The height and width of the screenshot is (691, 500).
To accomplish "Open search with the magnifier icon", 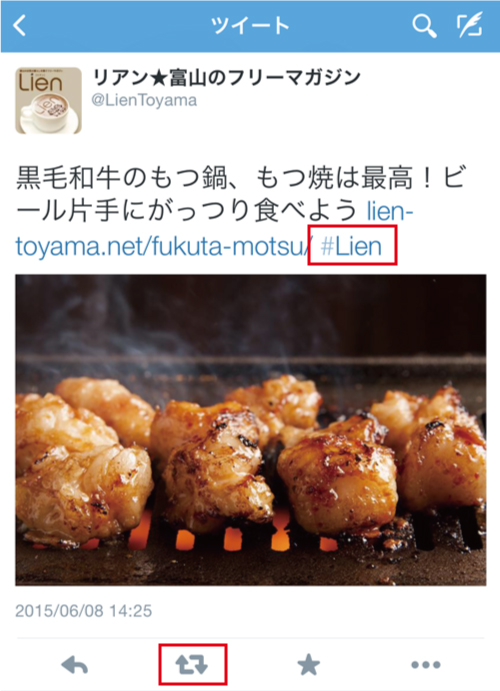I will click(424, 26).
